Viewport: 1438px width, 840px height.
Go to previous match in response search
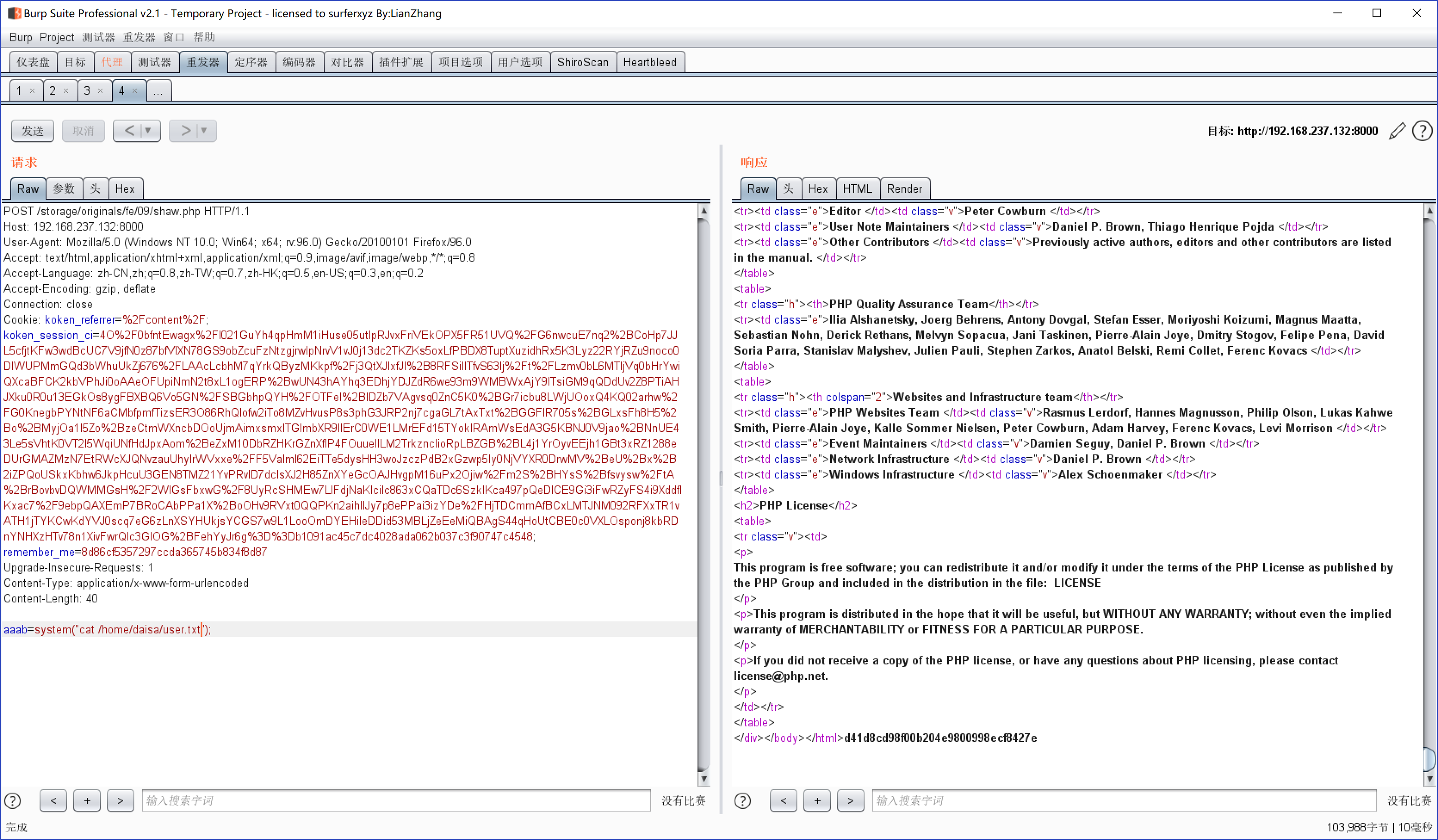[x=784, y=801]
